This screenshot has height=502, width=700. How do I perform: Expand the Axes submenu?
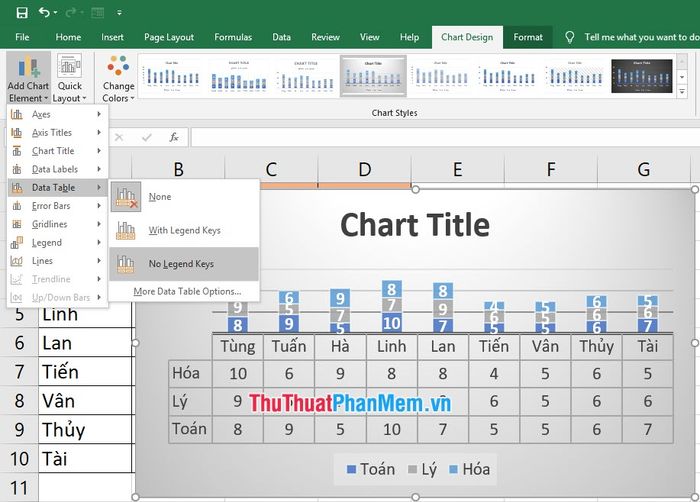click(x=57, y=114)
